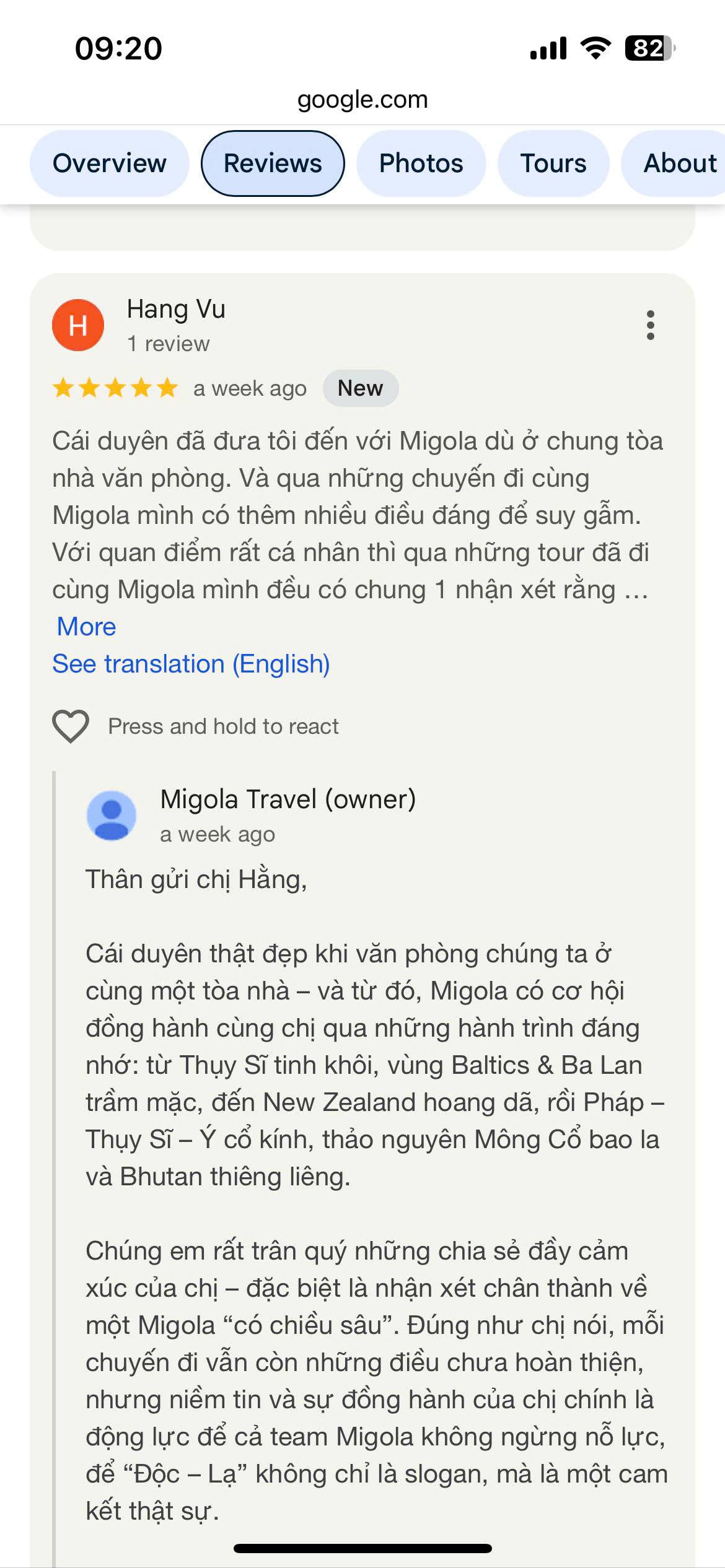Image resolution: width=725 pixels, height=1568 pixels.
Task: Open the Photos tab
Action: (x=421, y=163)
